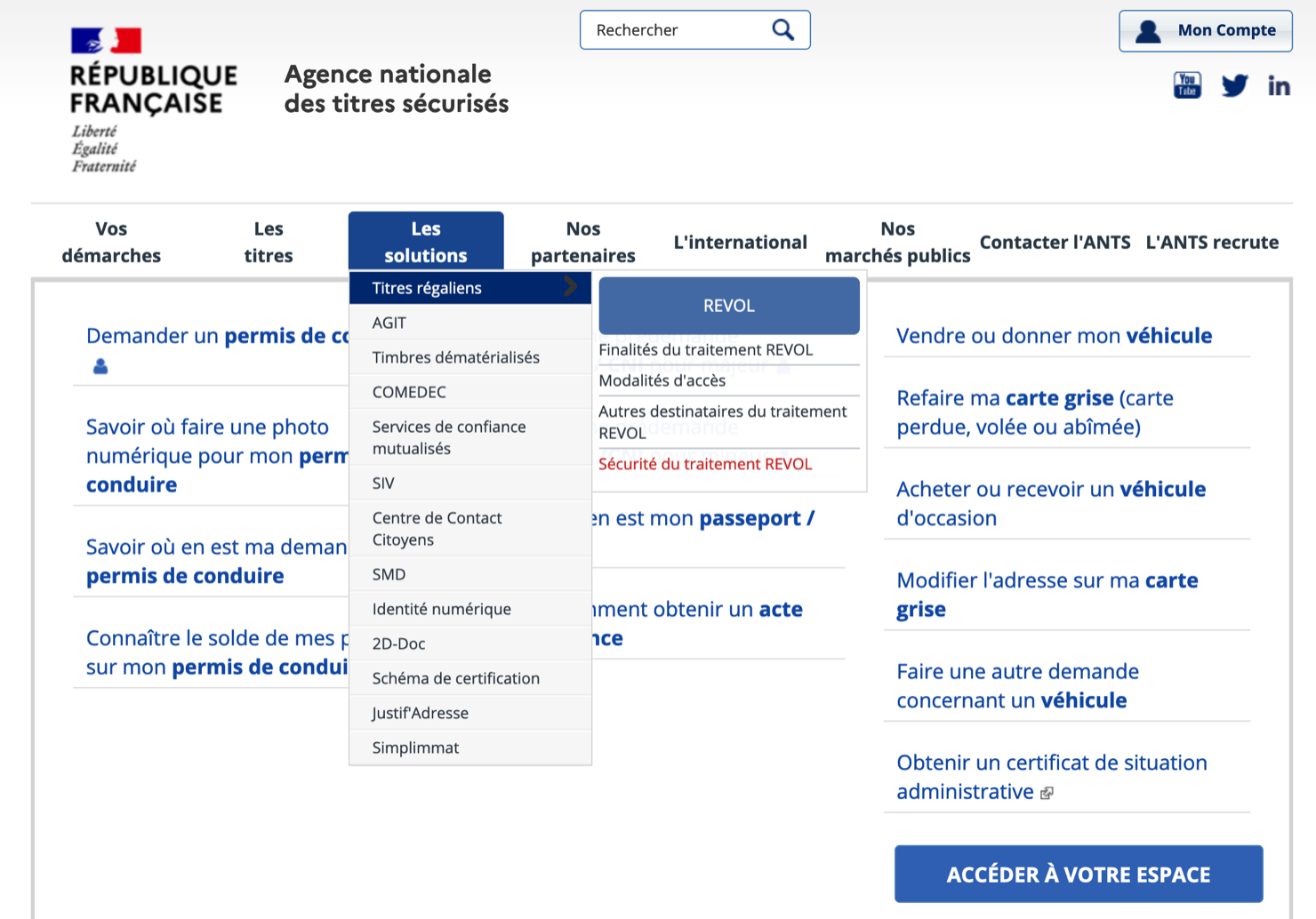Open Acheter ou recevoir un véhicule d'occasion

pyautogui.click(x=1051, y=503)
